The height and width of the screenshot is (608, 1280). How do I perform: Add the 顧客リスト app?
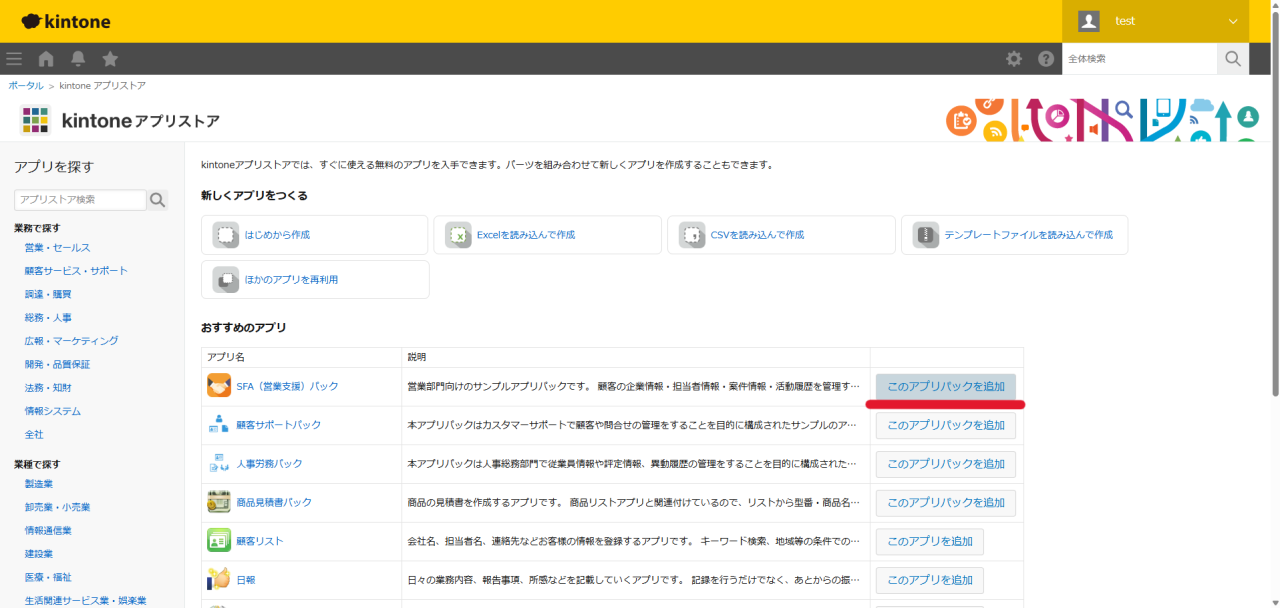(929, 541)
